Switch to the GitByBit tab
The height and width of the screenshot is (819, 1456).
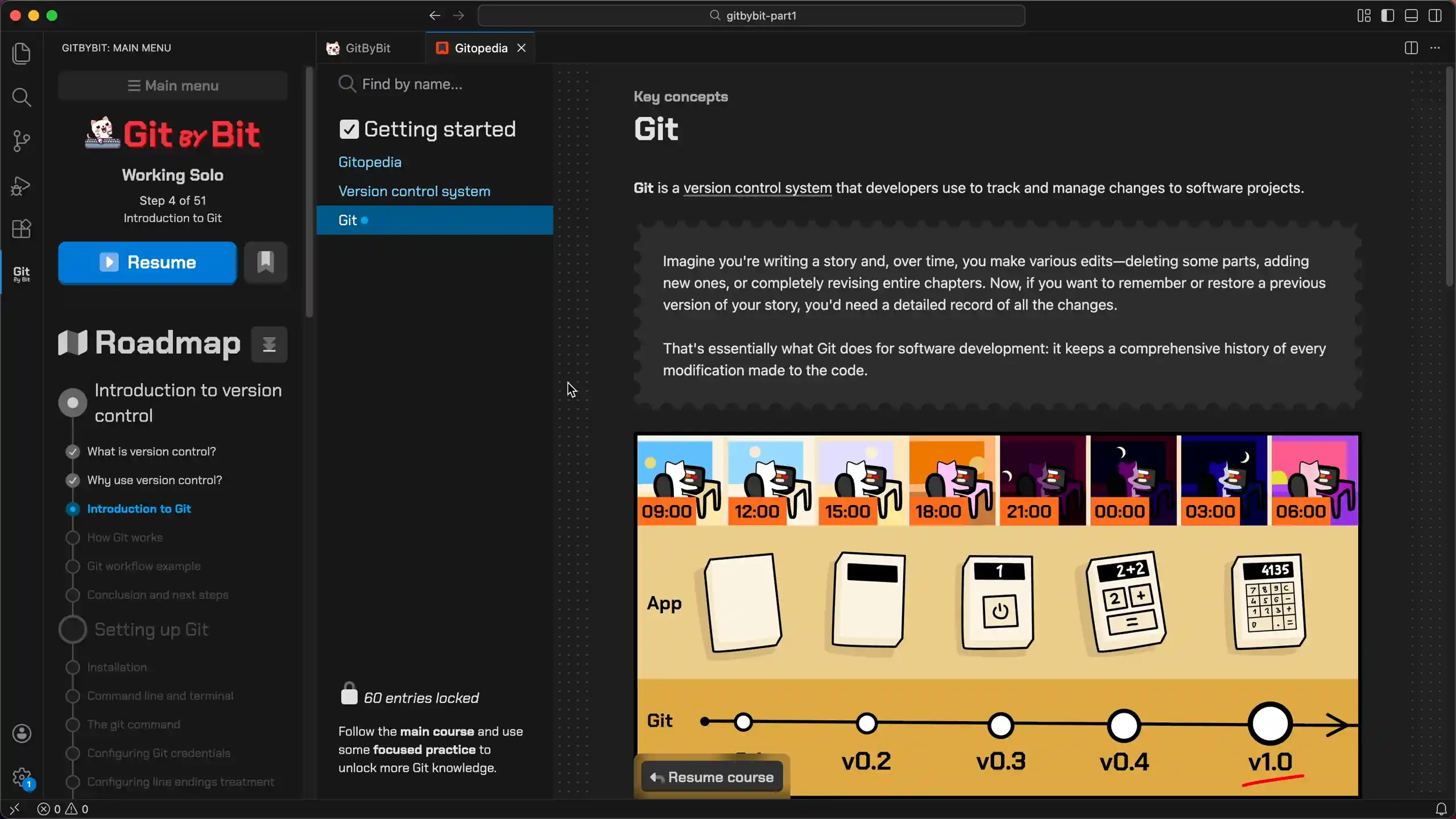tap(367, 48)
